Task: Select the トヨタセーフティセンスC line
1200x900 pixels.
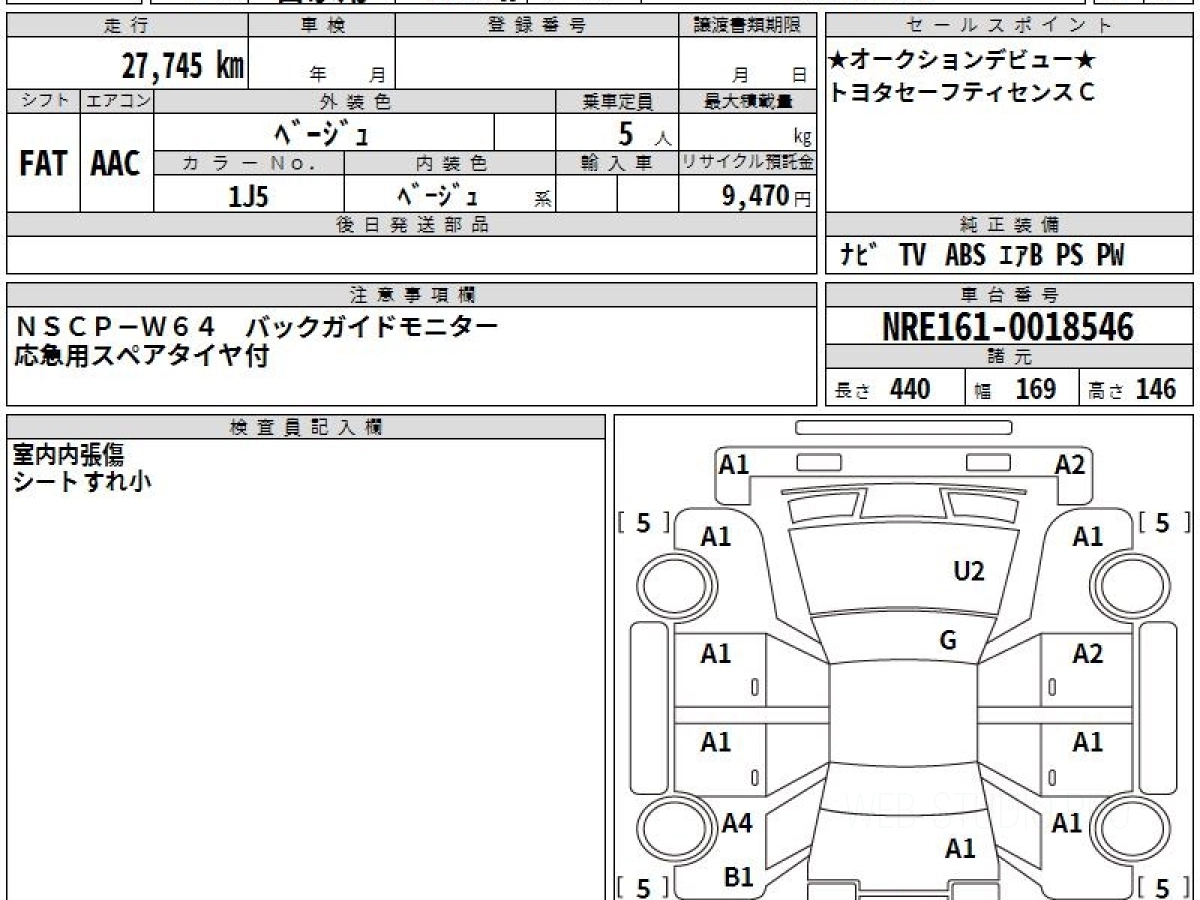Action: 962,92
